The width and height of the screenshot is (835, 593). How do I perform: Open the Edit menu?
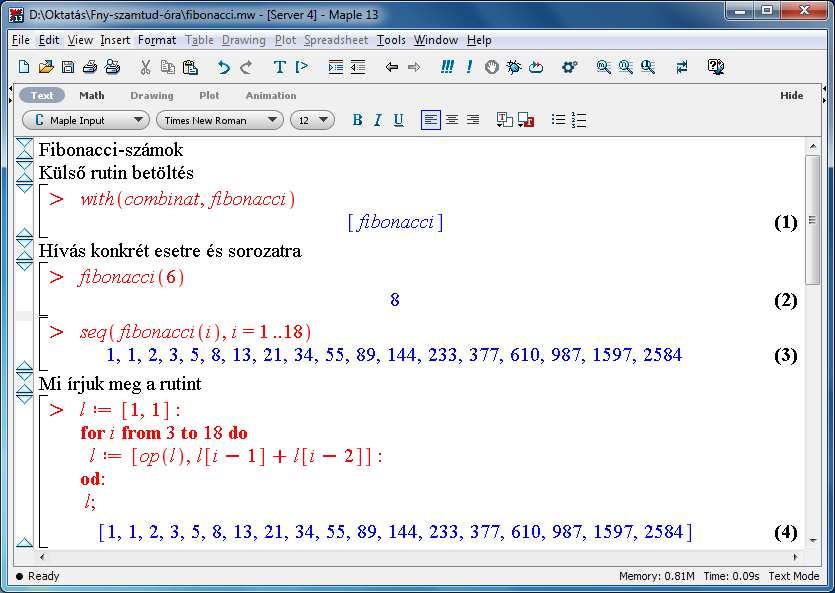[49, 40]
